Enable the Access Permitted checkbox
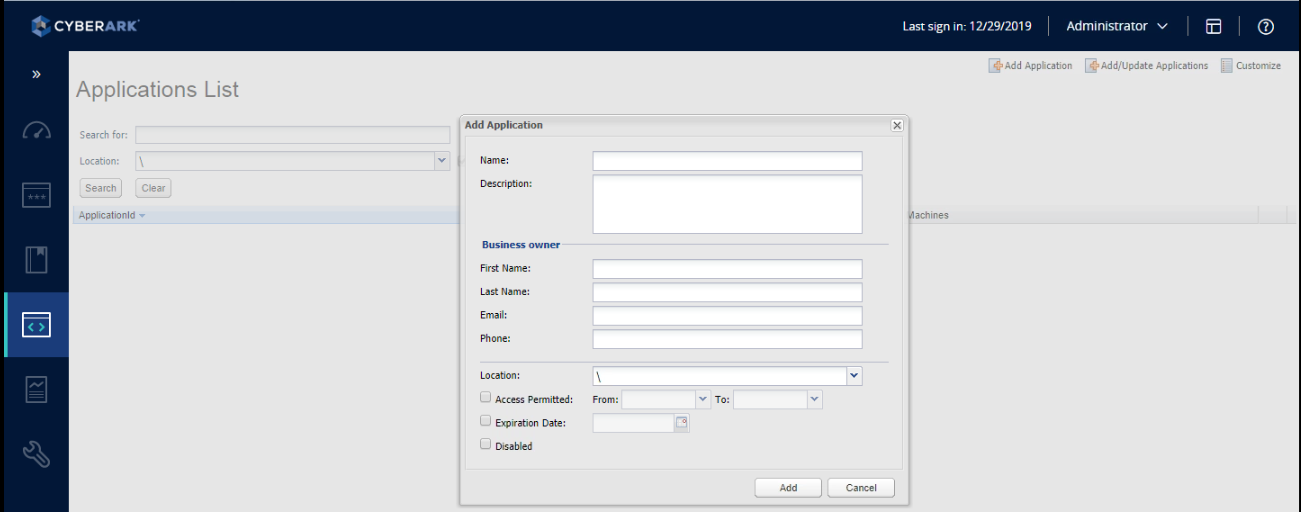The image size is (1301, 512). [x=486, y=398]
